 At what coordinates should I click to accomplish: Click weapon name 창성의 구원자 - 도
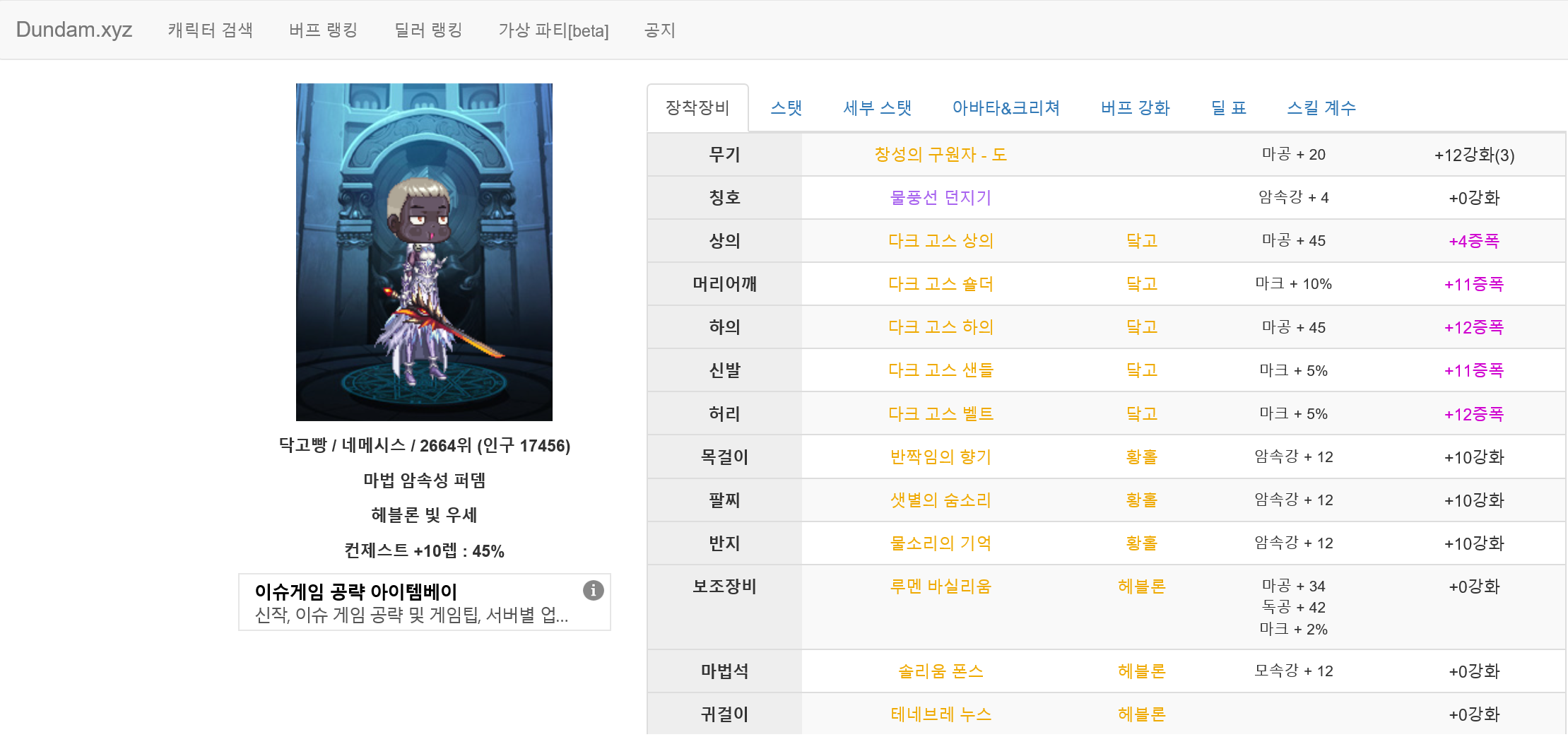(941, 155)
